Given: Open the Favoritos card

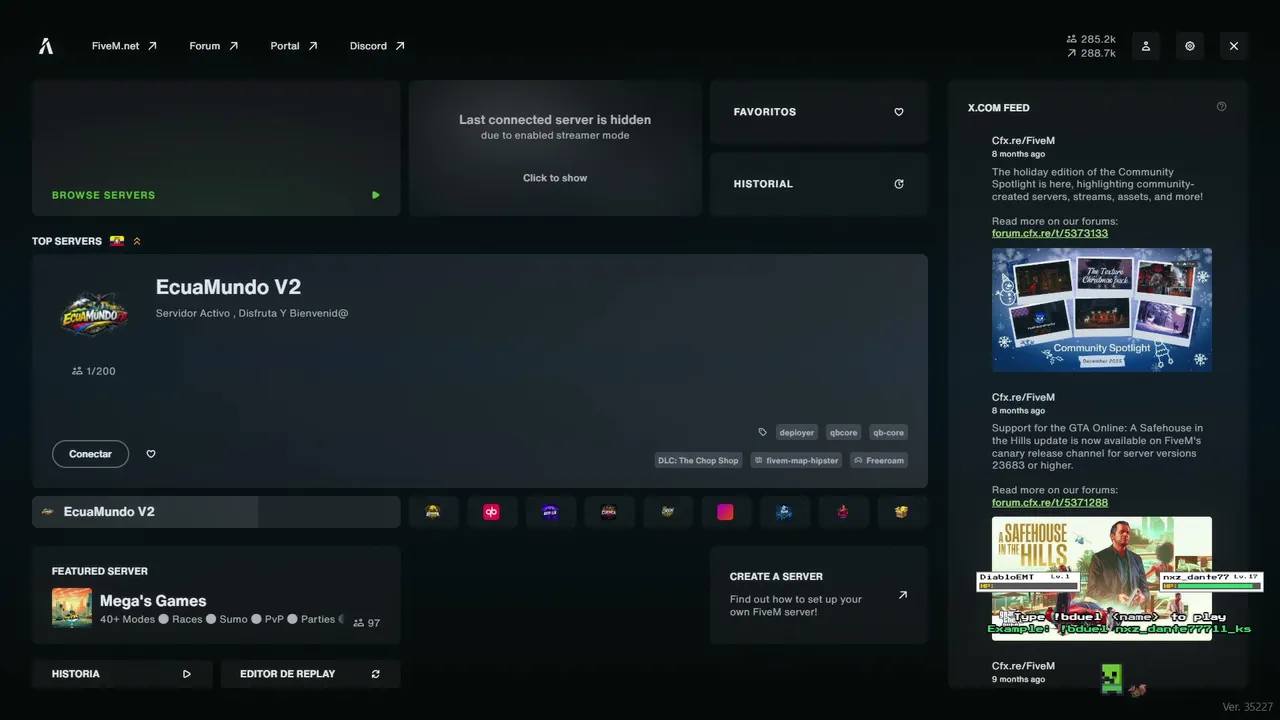Looking at the screenshot, I should tap(819, 112).
